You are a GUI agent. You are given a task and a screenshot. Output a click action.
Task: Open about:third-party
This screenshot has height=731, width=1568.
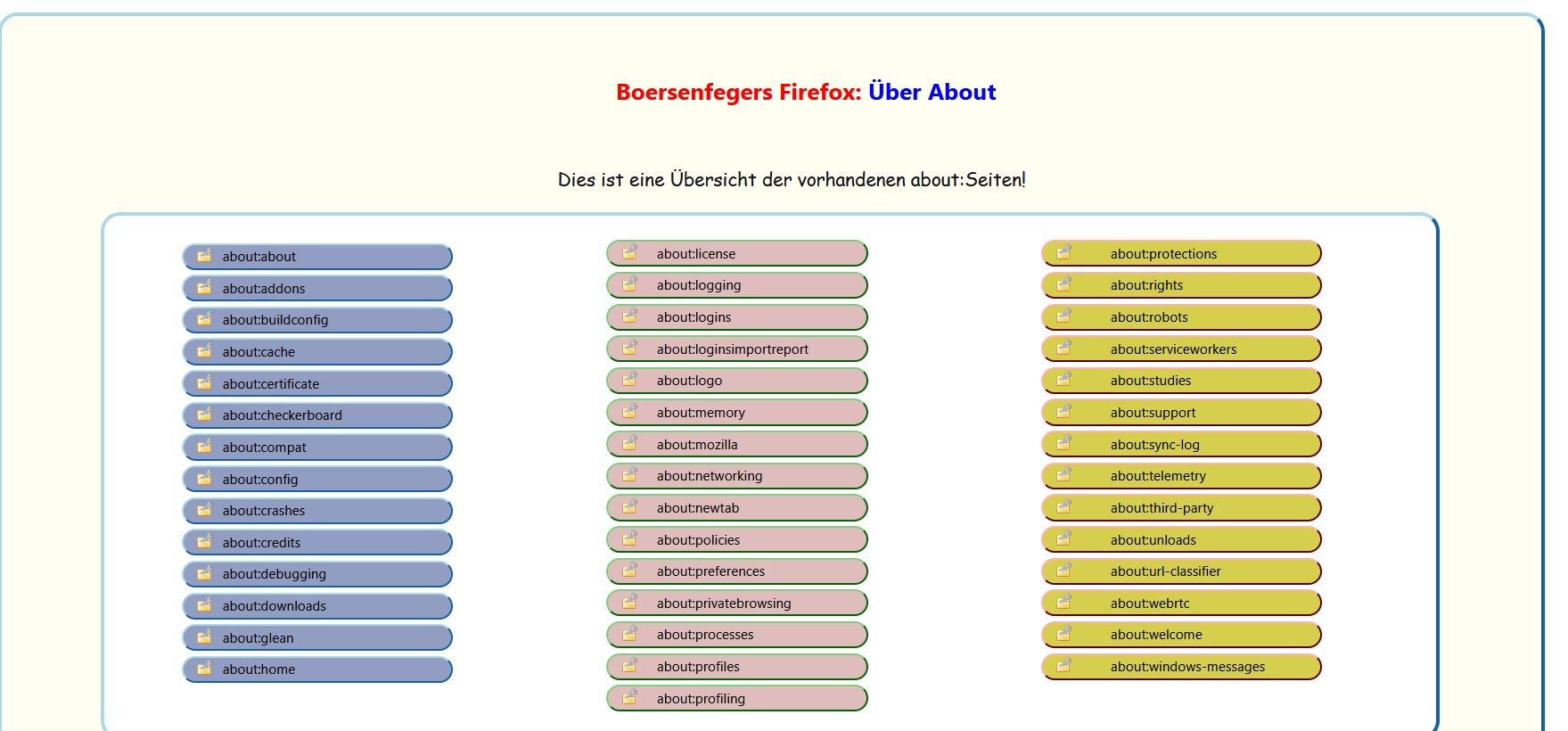pyautogui.click(x=1181, y=507)
